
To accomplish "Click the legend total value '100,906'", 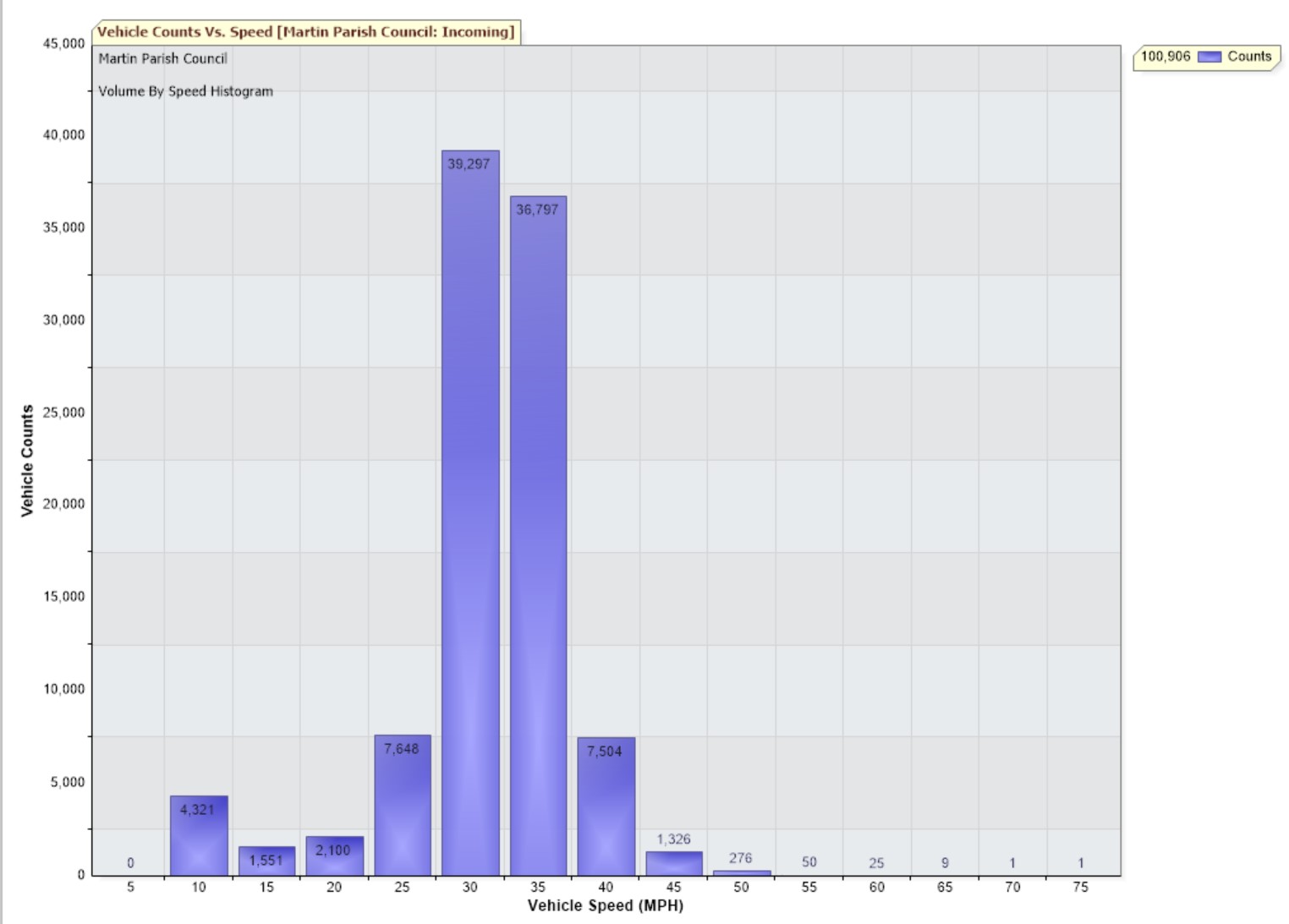I will click(1166, 57).
